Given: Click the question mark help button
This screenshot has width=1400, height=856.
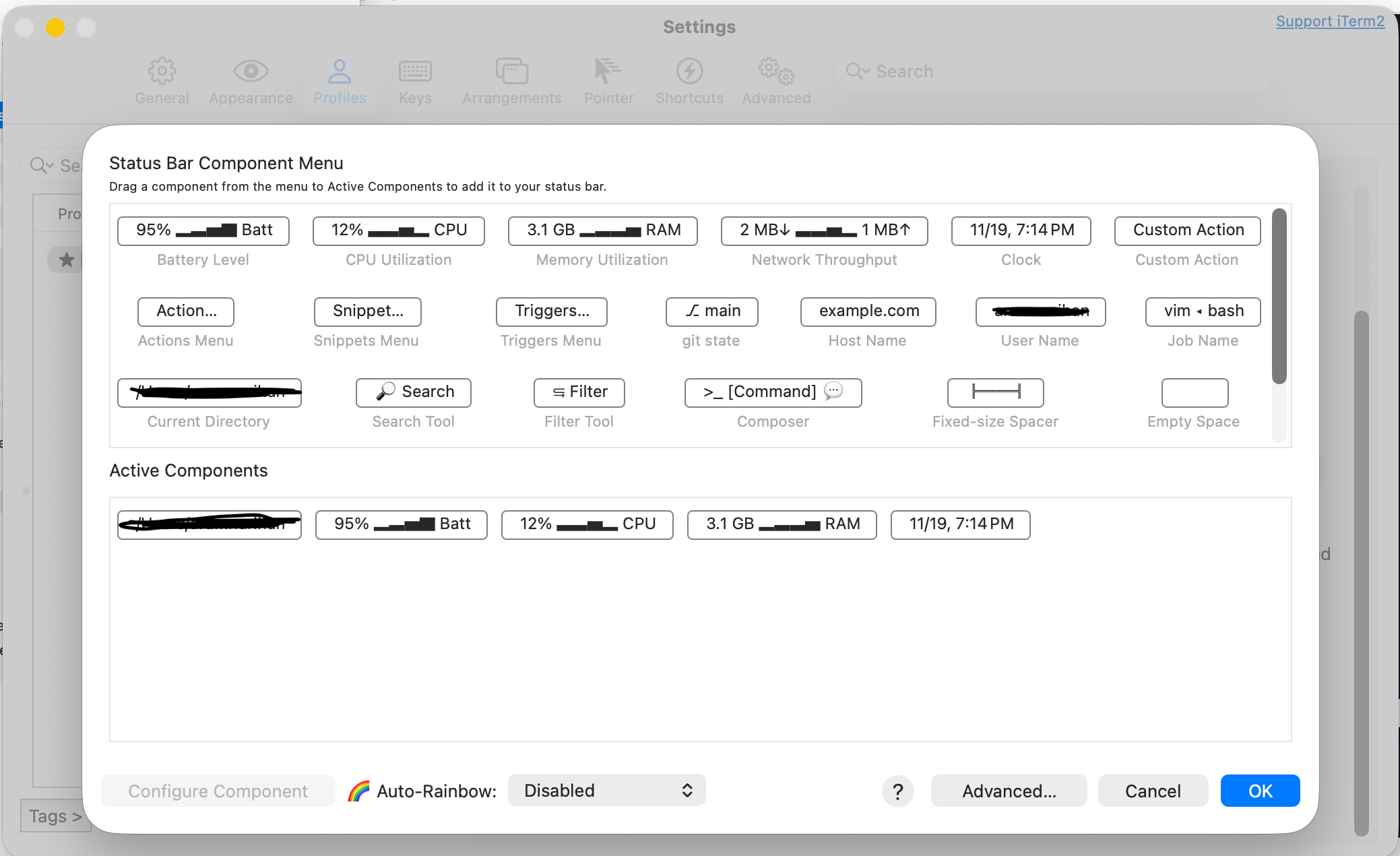Looking at the screenshot, I should click(897, 791).
